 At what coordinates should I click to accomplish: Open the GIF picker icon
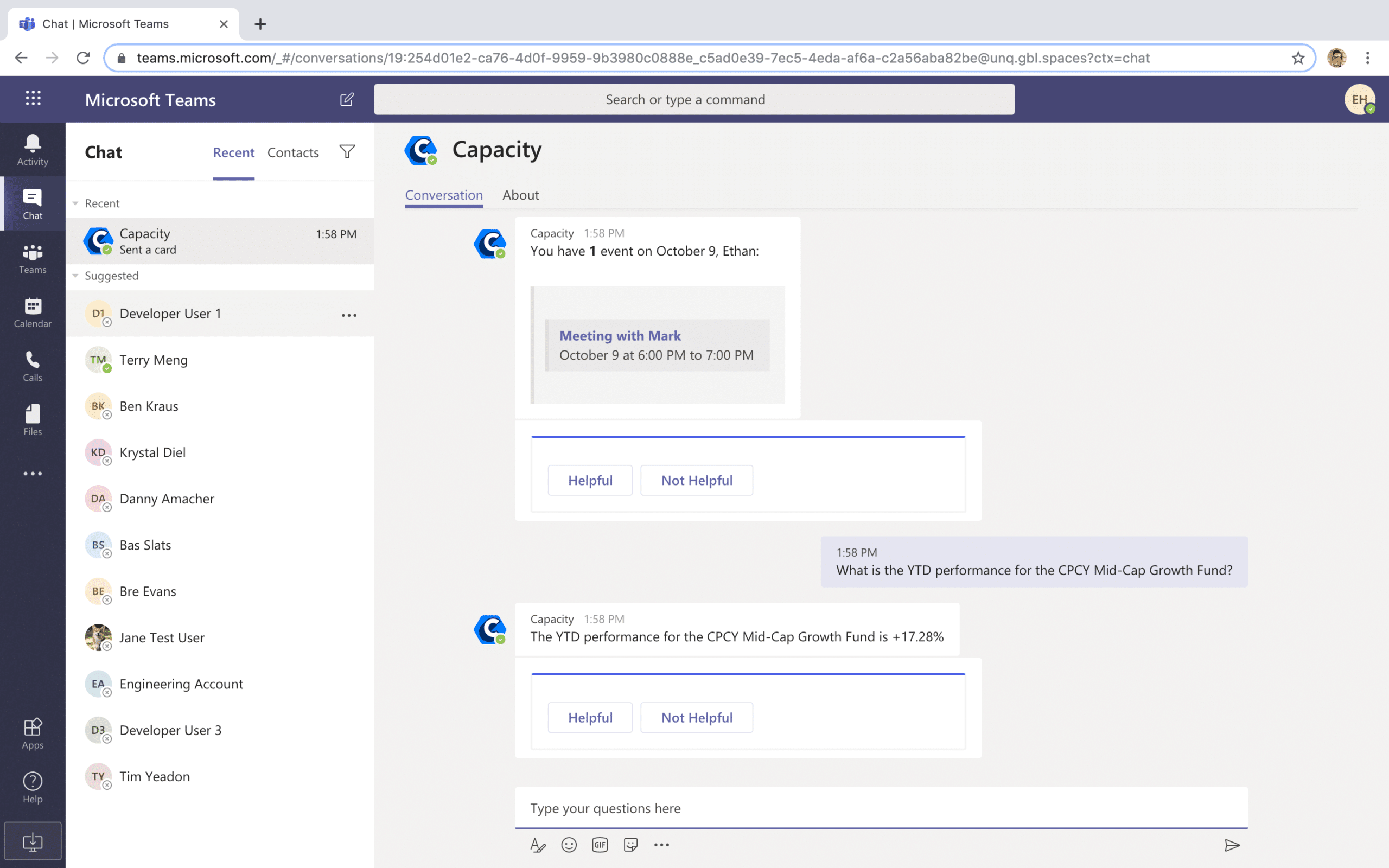click(600, 845)
